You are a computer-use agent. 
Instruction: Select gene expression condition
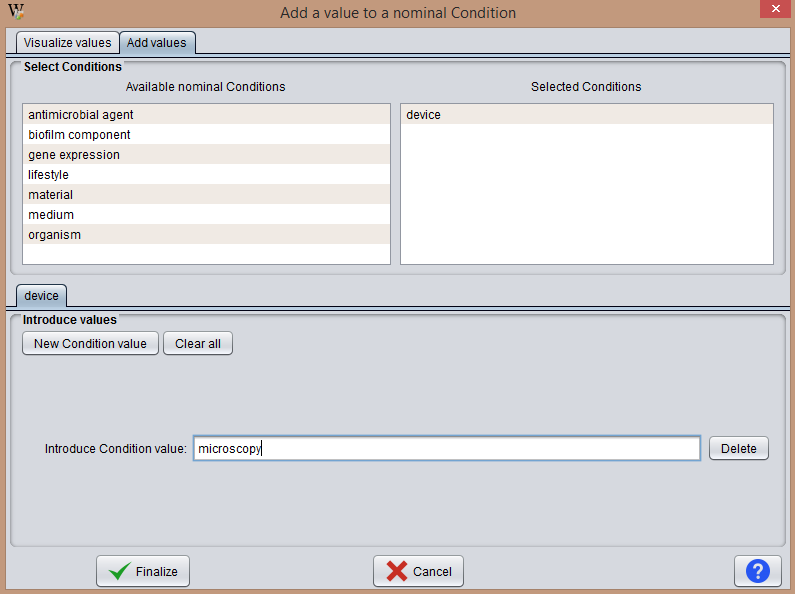pos(206,155)
